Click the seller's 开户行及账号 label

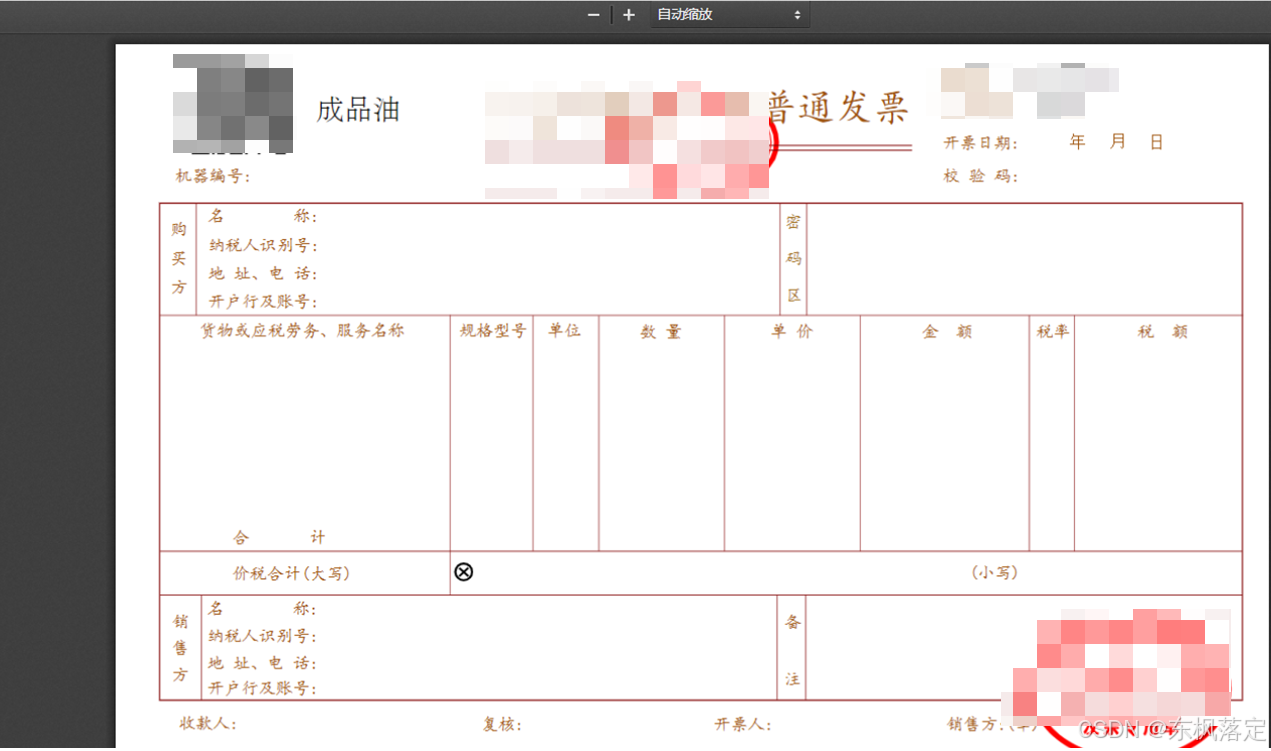pos(263,689)
